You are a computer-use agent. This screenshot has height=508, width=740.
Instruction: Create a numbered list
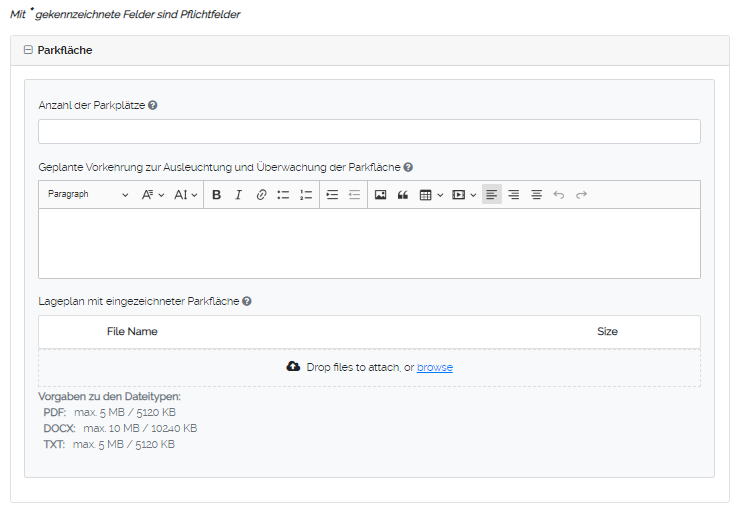(306, 195)
